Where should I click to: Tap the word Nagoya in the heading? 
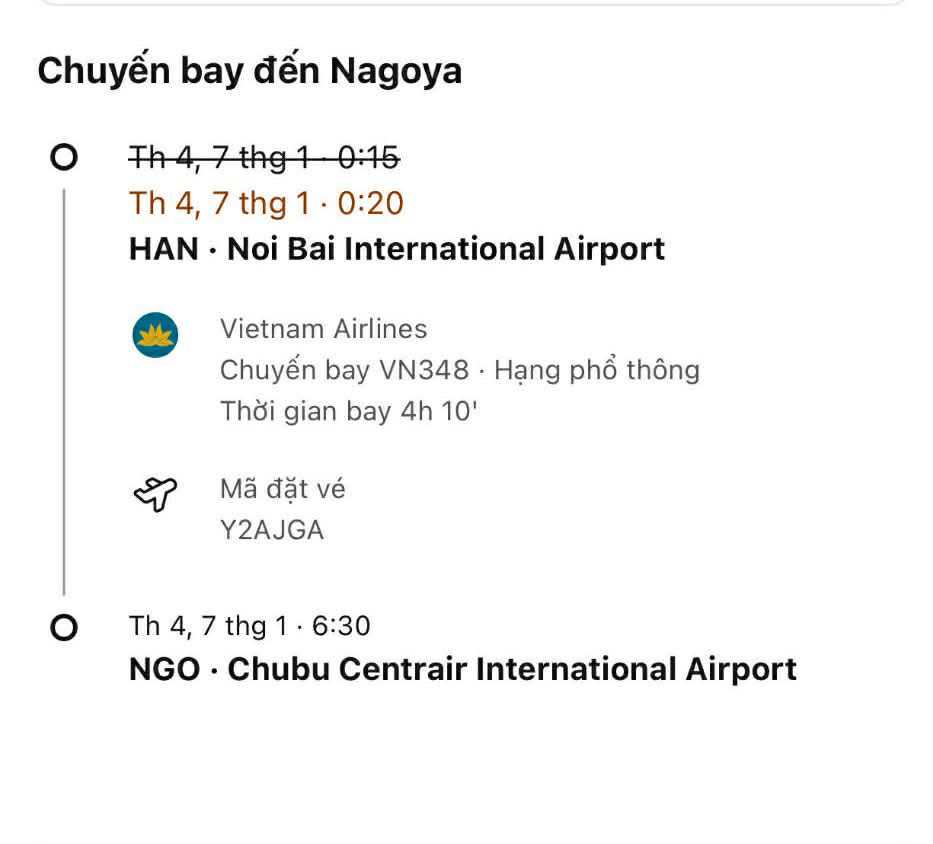(x=396, y=71)
